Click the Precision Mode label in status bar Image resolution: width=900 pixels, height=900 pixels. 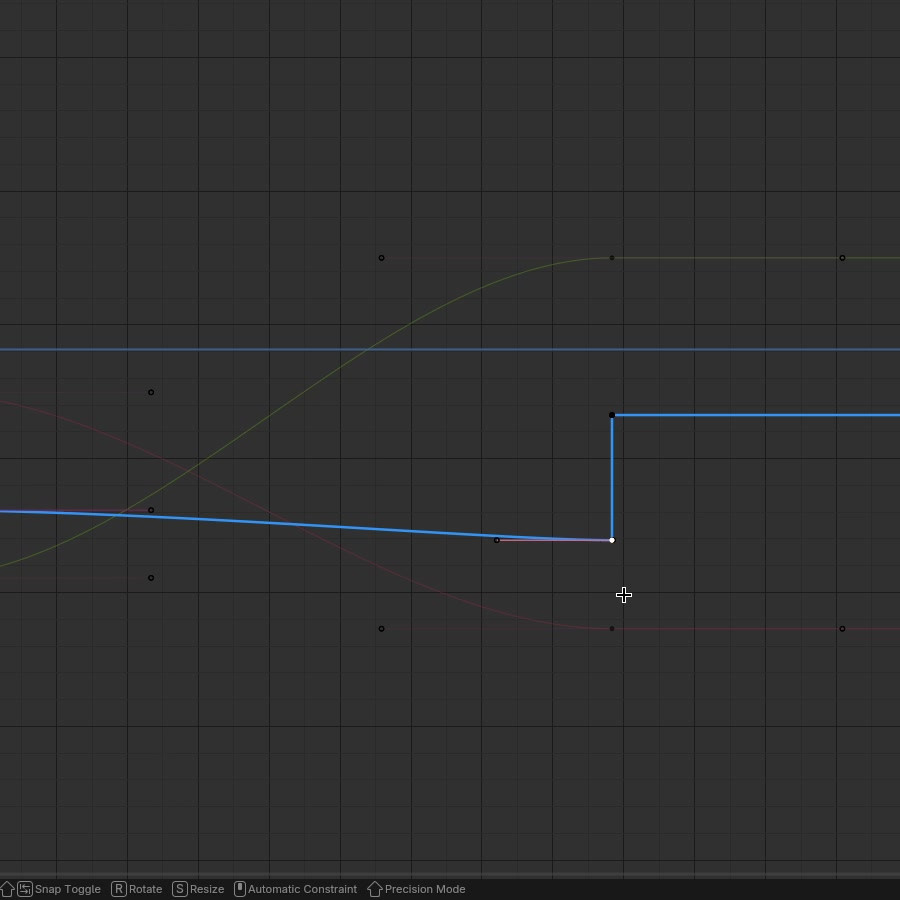tap(425, 889)
